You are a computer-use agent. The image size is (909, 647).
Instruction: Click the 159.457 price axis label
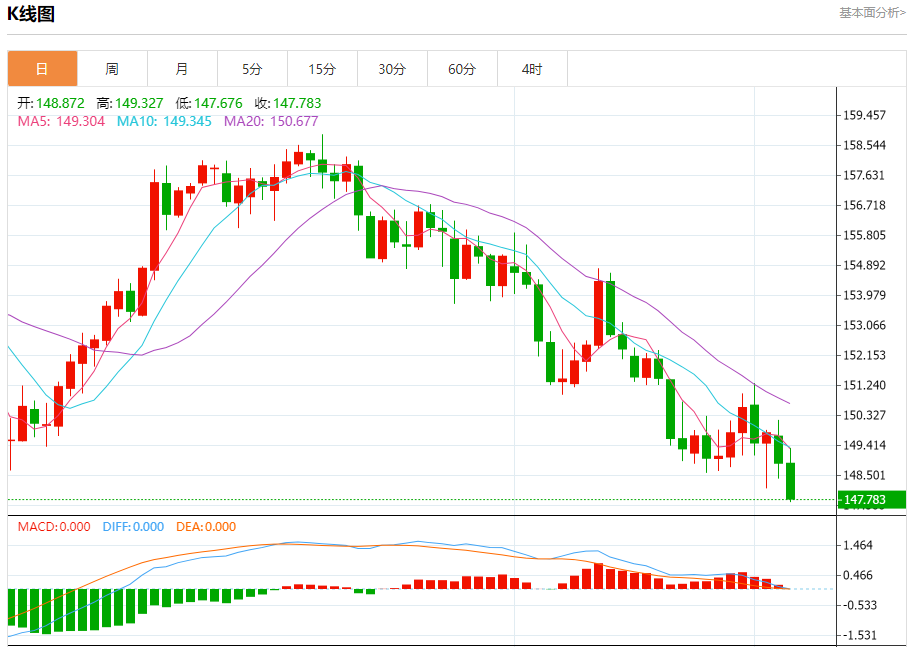(x=864, y=115)
